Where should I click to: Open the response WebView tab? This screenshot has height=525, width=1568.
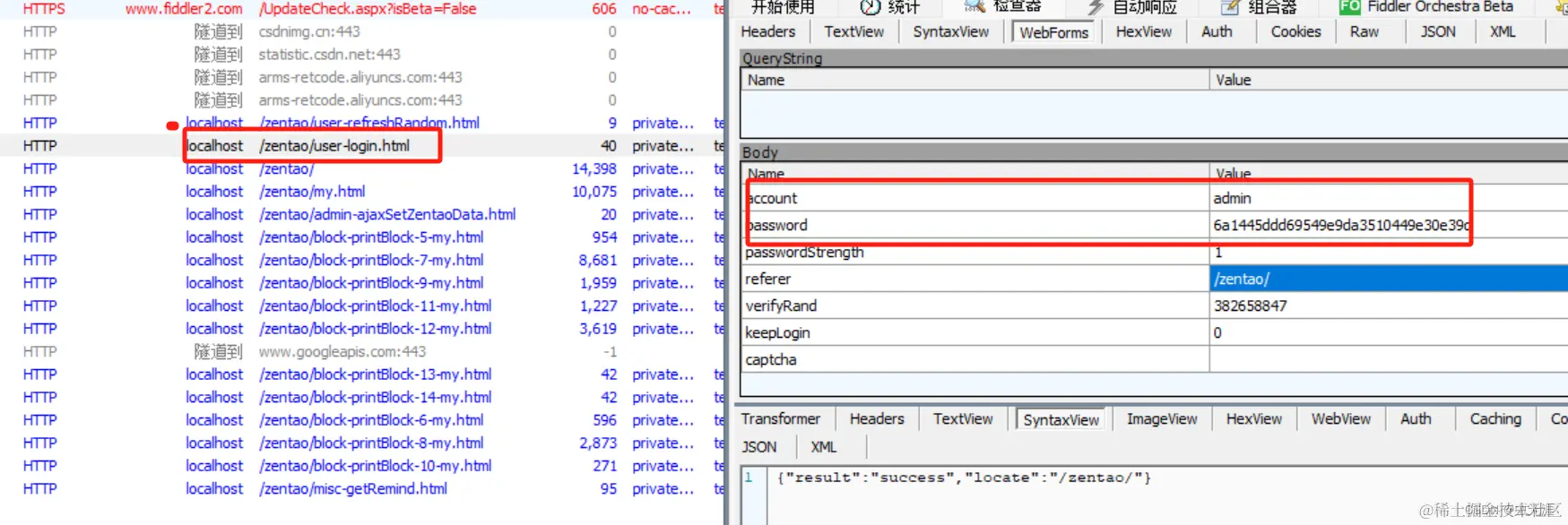(x=1341, y=418)
